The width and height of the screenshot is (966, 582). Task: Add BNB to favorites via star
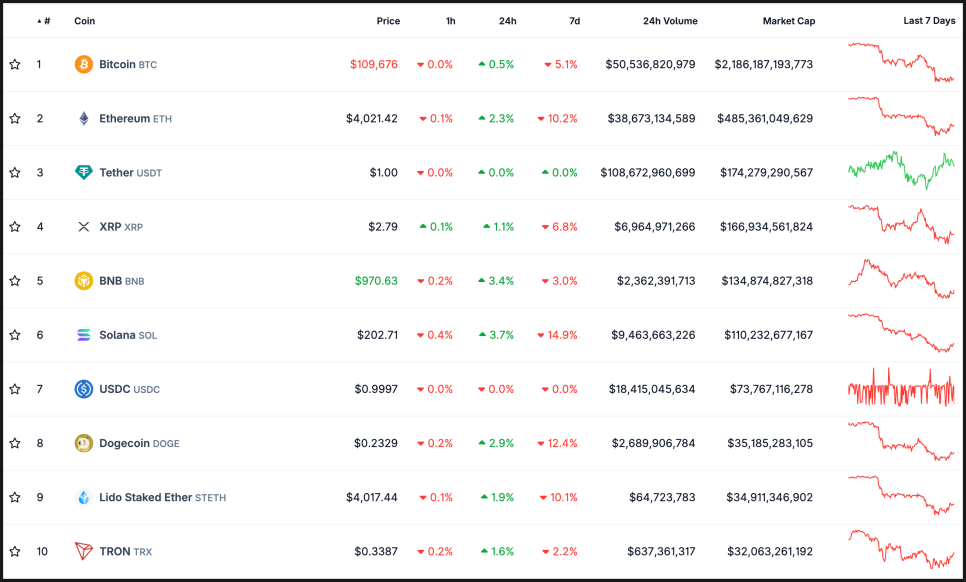click(x=15, y=281)
